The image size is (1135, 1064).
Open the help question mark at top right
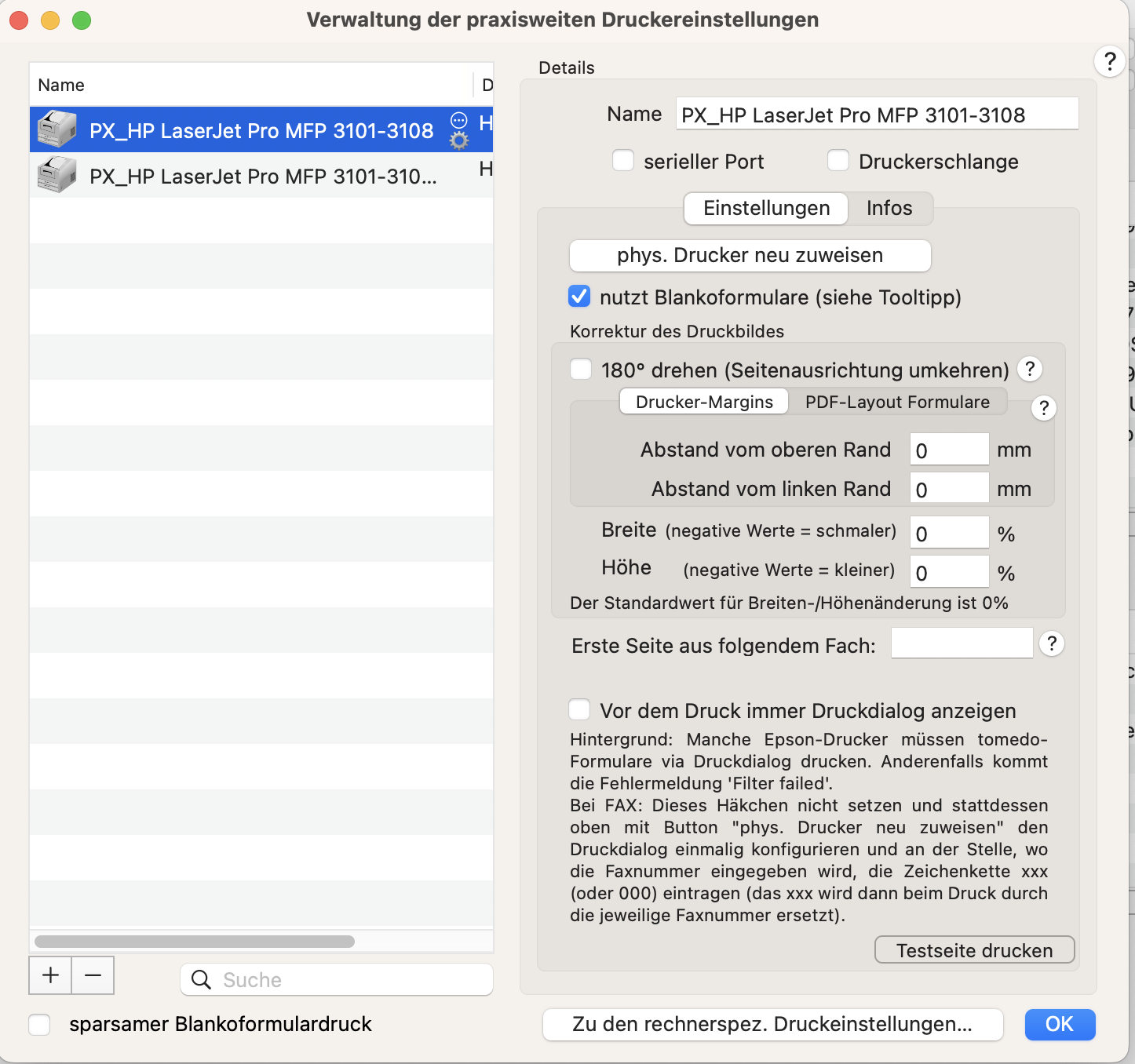pos(1110,60)
